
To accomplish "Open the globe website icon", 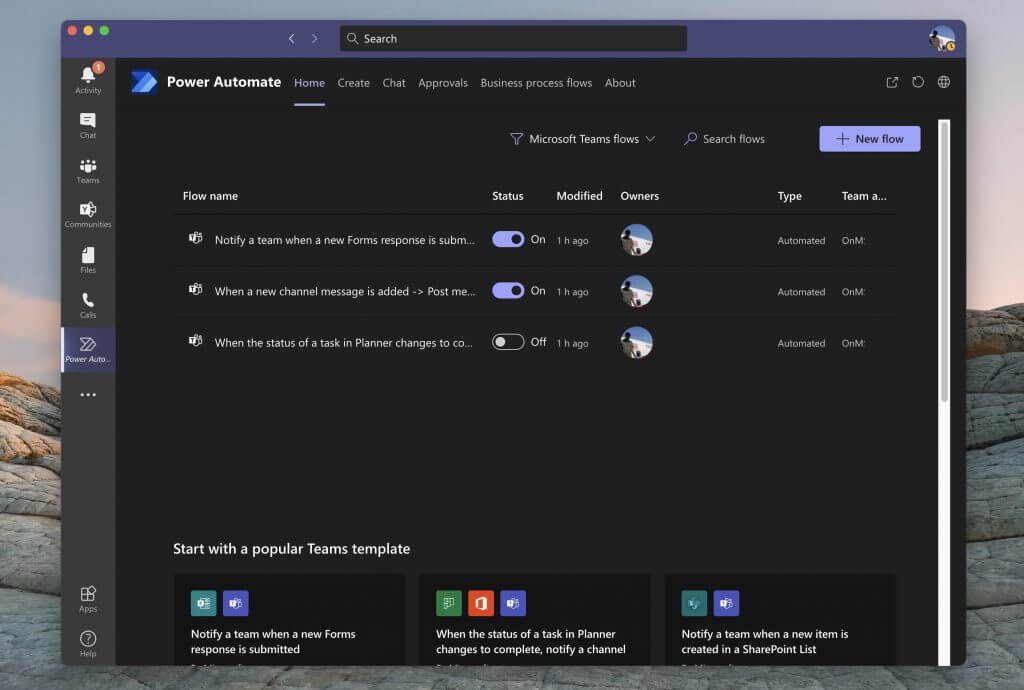I will 944,82.
